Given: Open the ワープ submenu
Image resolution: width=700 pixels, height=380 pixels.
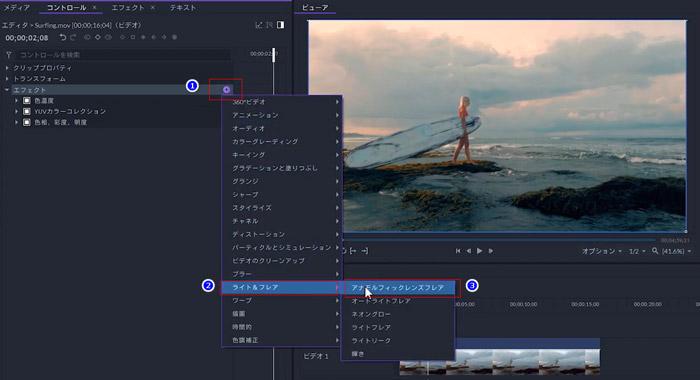Looking at the screenshot, I should (x=282, y=301).
